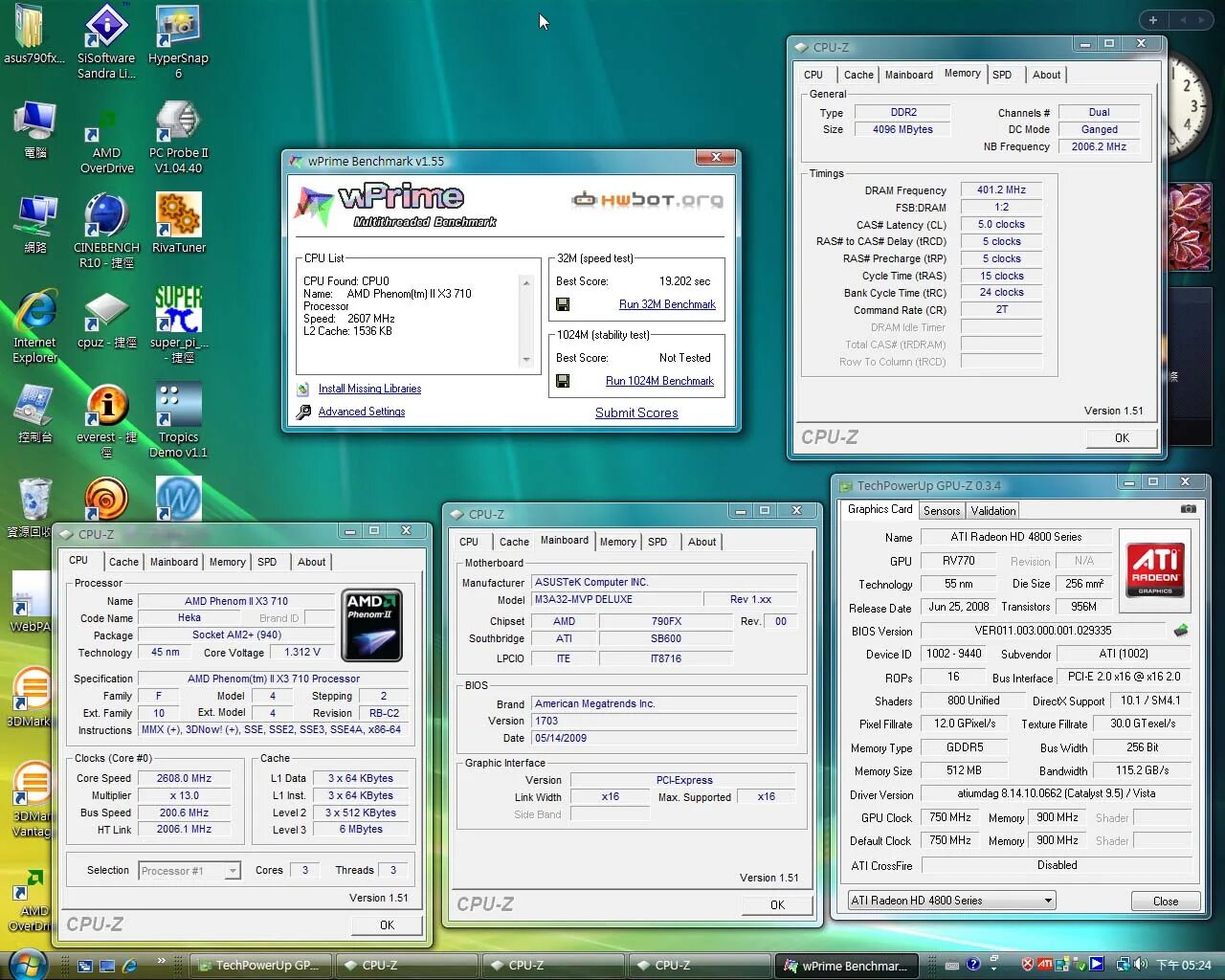Click Code Name Heka field
This screenshot has width=1225, height=980.
coord(189,617)
